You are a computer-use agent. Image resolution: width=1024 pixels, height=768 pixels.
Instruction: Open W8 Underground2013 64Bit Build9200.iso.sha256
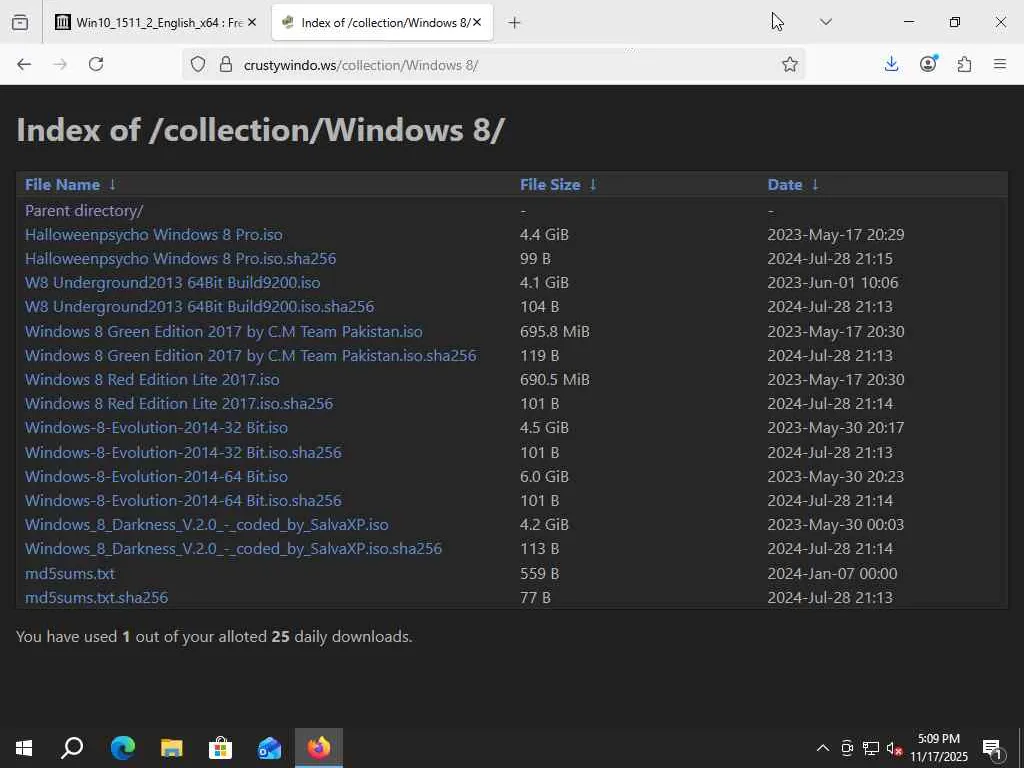[x=199, y=306]
